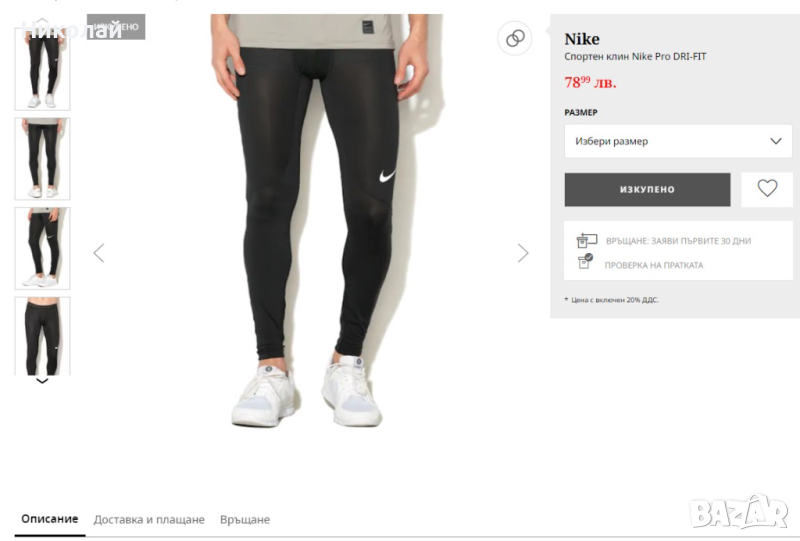Go to the next product image arrow
This screenshot has width=800, height=541.
(523, 253)
